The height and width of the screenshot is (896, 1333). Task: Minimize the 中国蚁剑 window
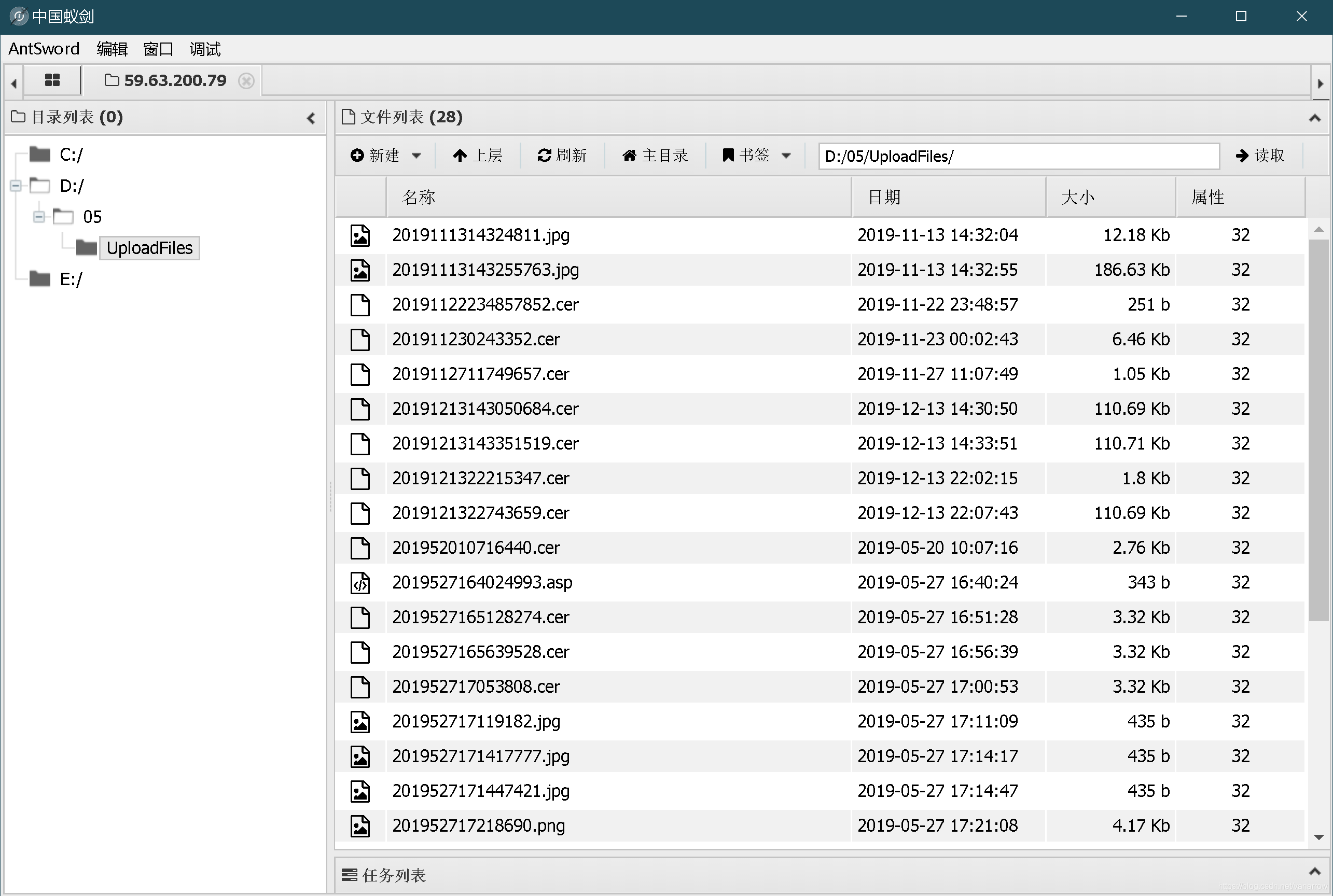point(1182,16)
